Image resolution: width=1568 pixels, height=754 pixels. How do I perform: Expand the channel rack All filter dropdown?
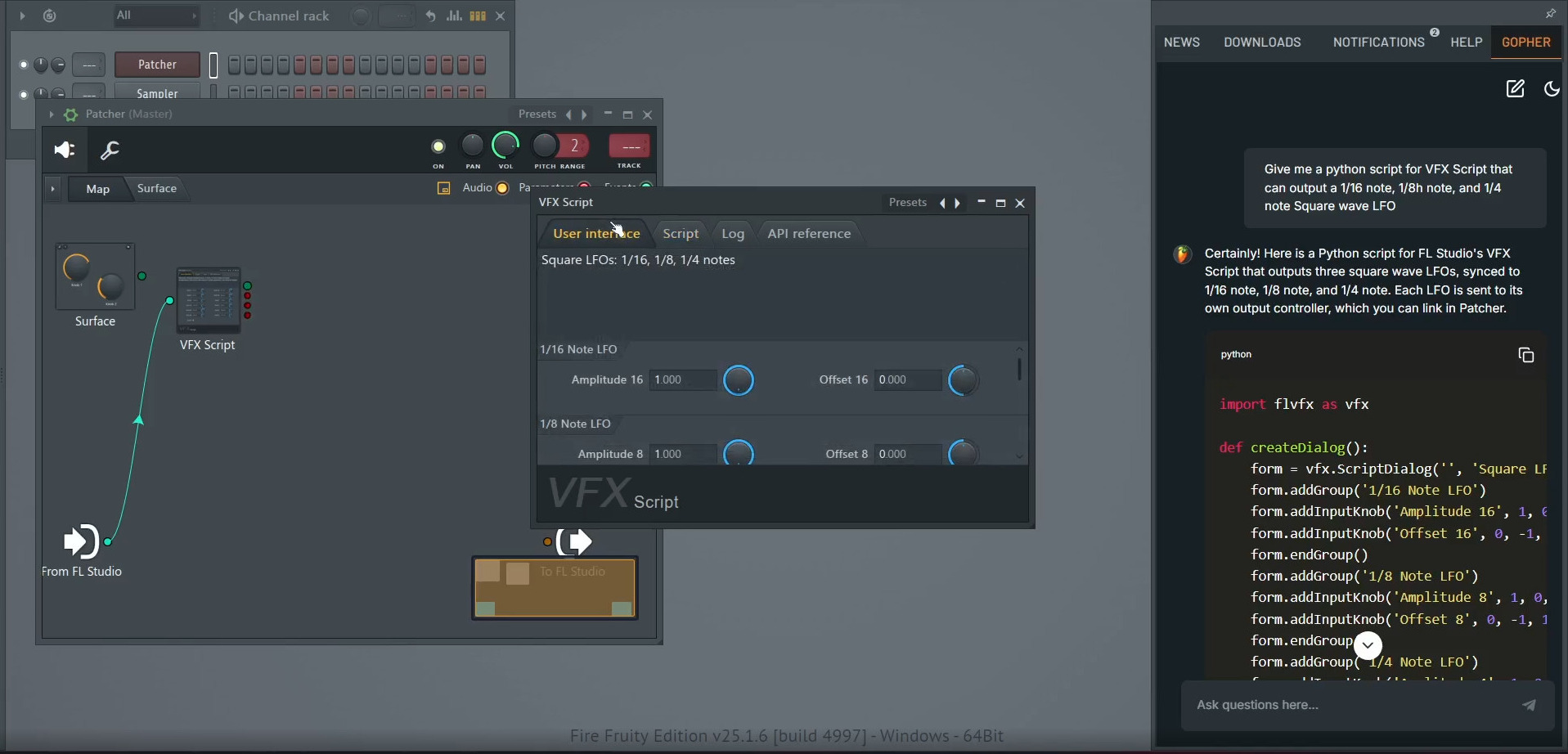[x=155, y=16]
